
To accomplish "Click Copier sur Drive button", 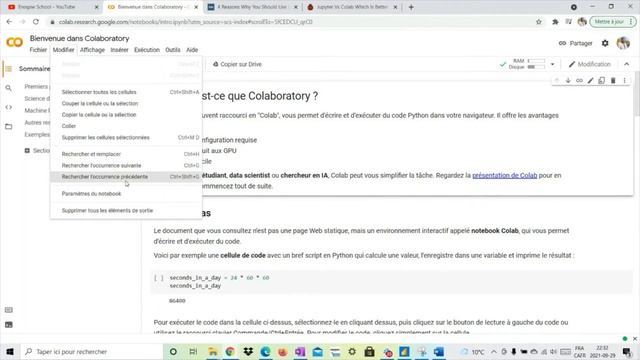I will point(237,64).
